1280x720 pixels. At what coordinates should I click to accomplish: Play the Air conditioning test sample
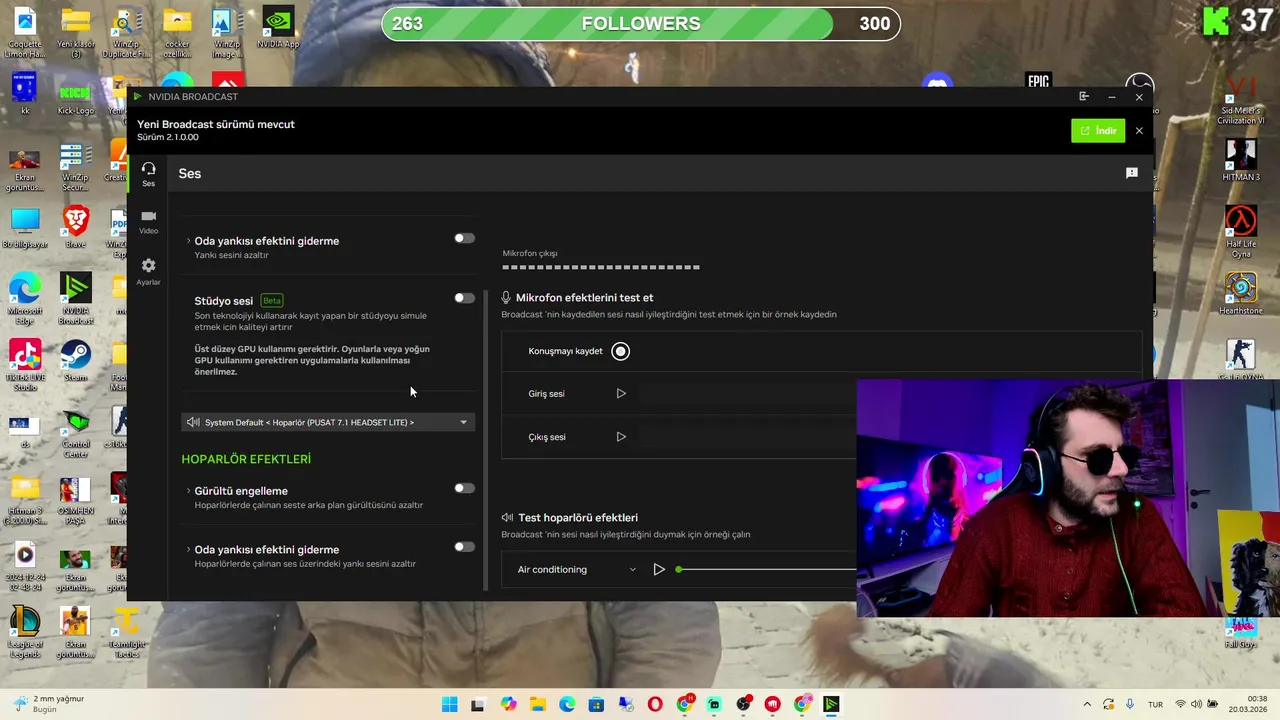(x=659, y=570)
